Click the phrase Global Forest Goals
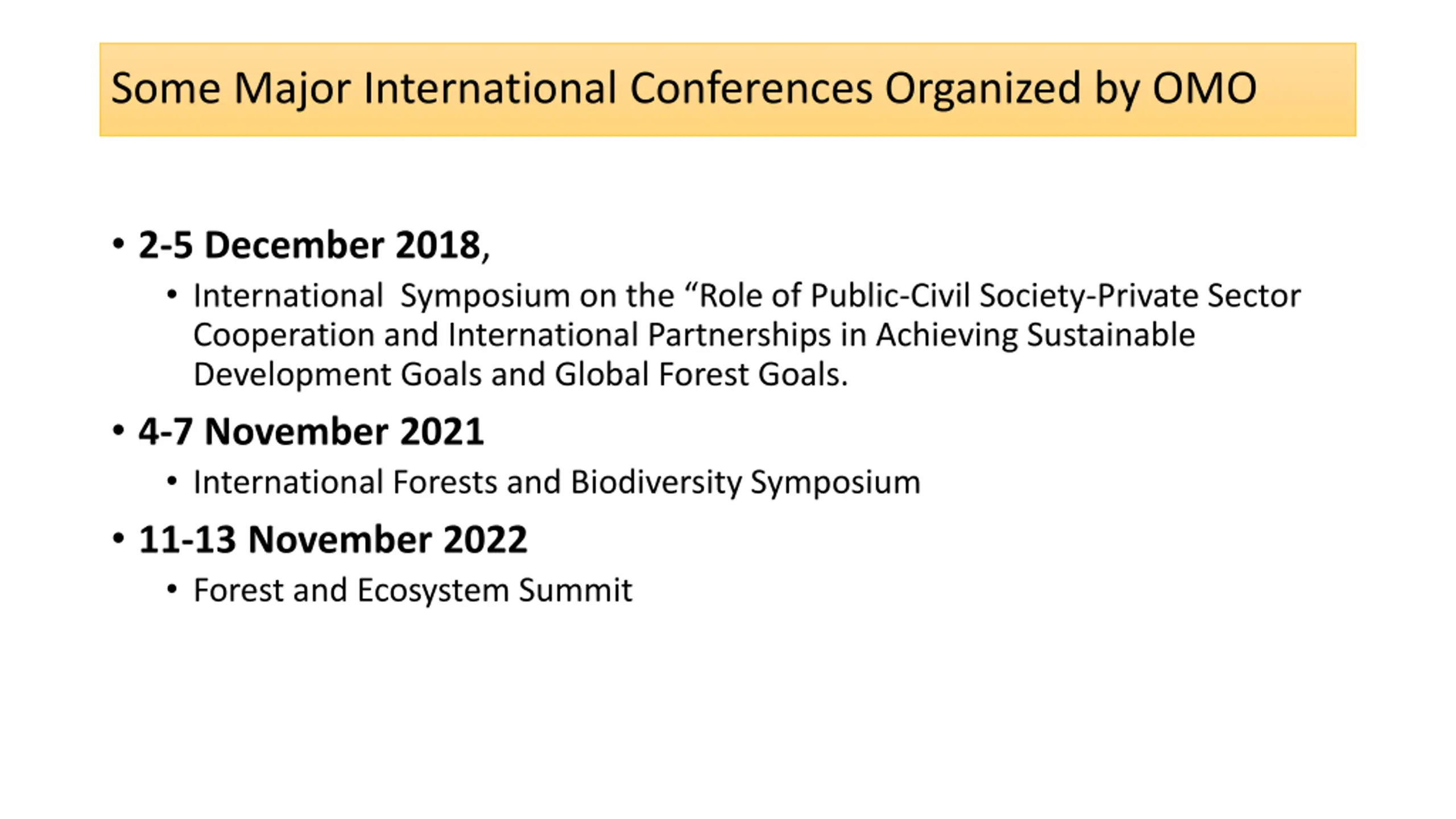This screenshot has height=819, width=1456. [701, 374]
